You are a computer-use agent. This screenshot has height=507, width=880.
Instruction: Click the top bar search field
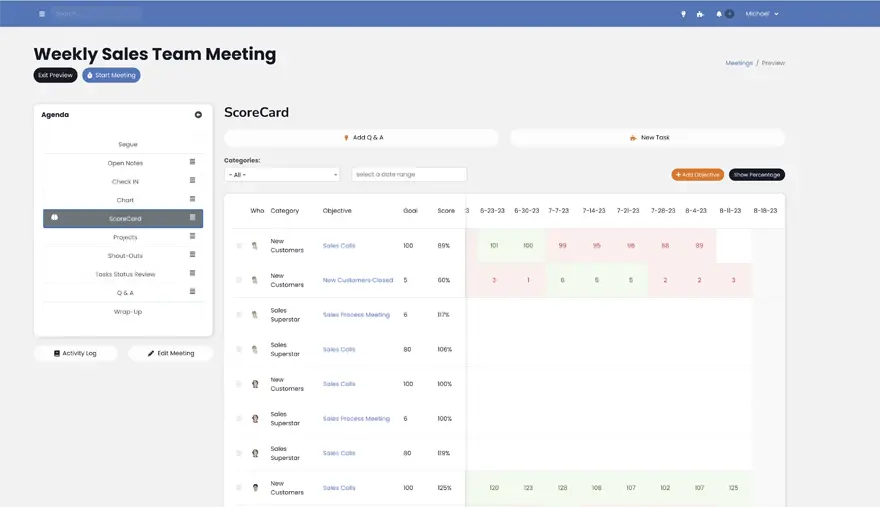(x=97, y=13)
